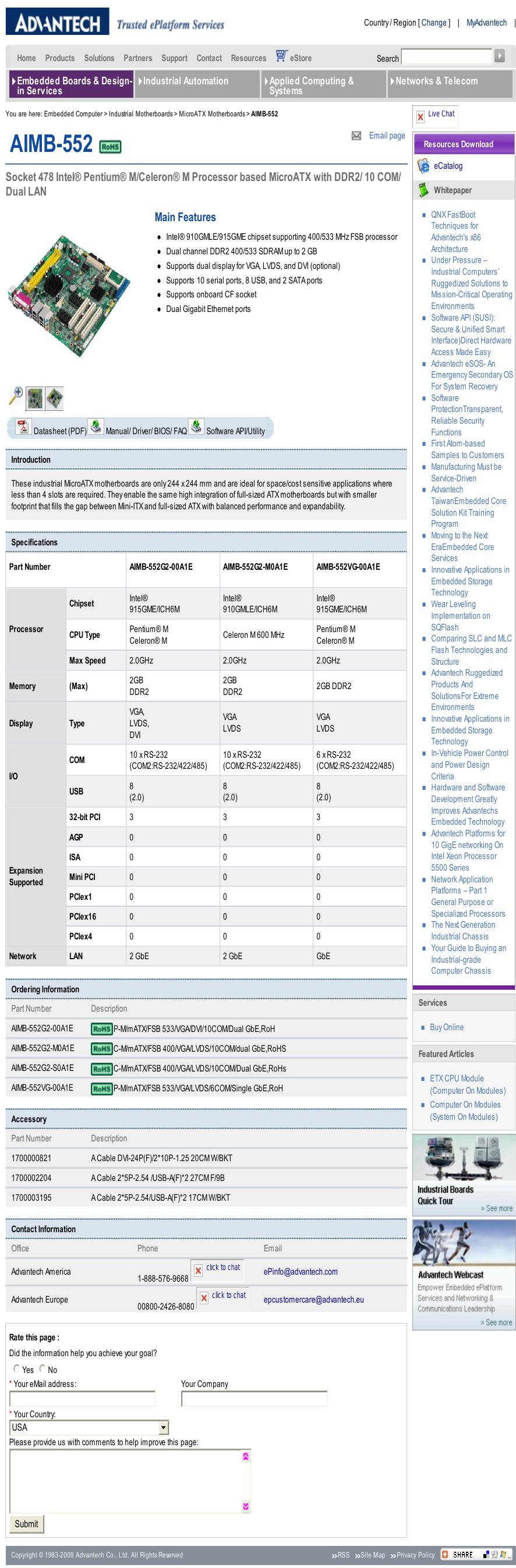The width and height of the screenshot is (516, 1568).
Task: Open the Home menu item
Action: coord(26,58)
